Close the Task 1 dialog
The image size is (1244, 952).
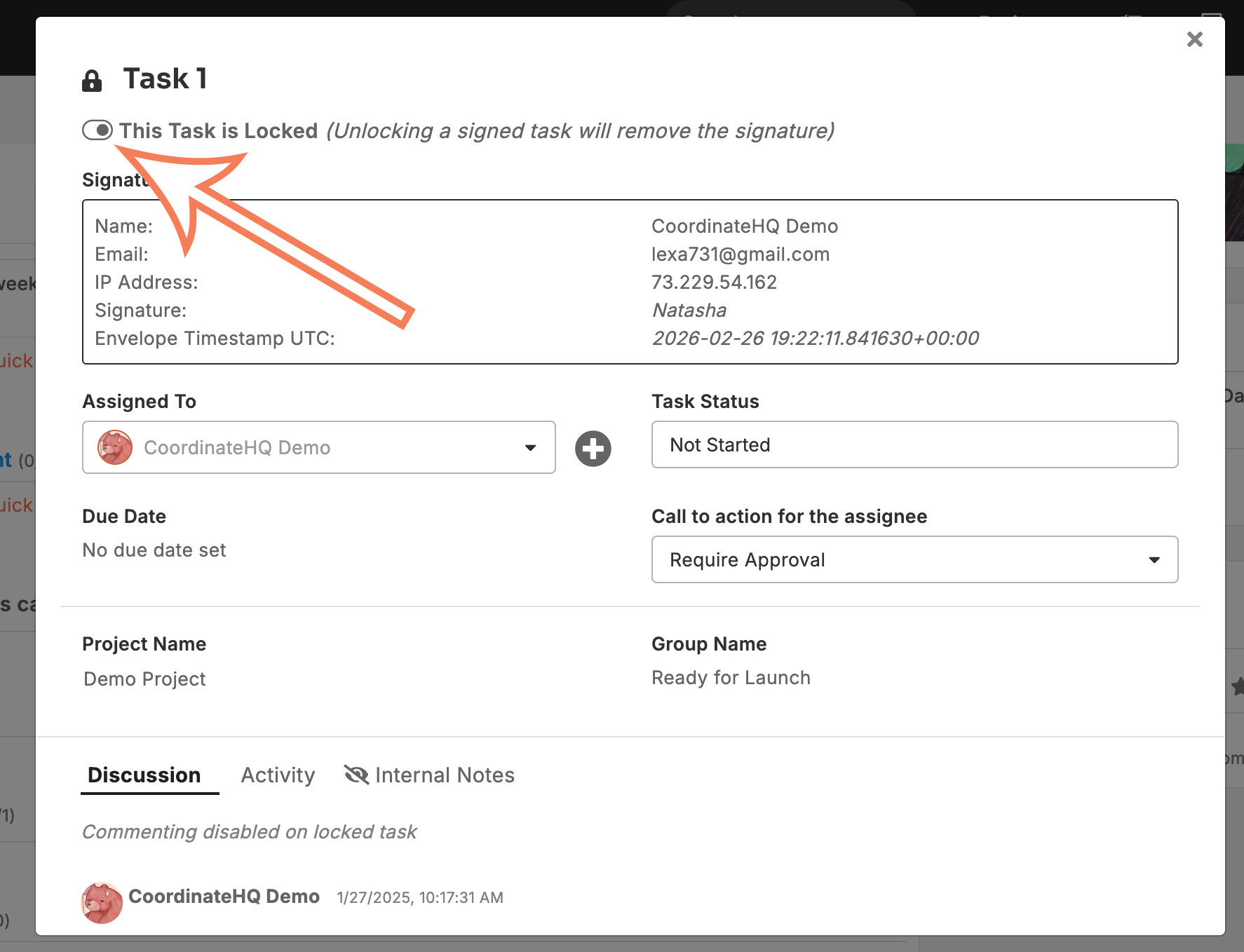[1194, 39]
